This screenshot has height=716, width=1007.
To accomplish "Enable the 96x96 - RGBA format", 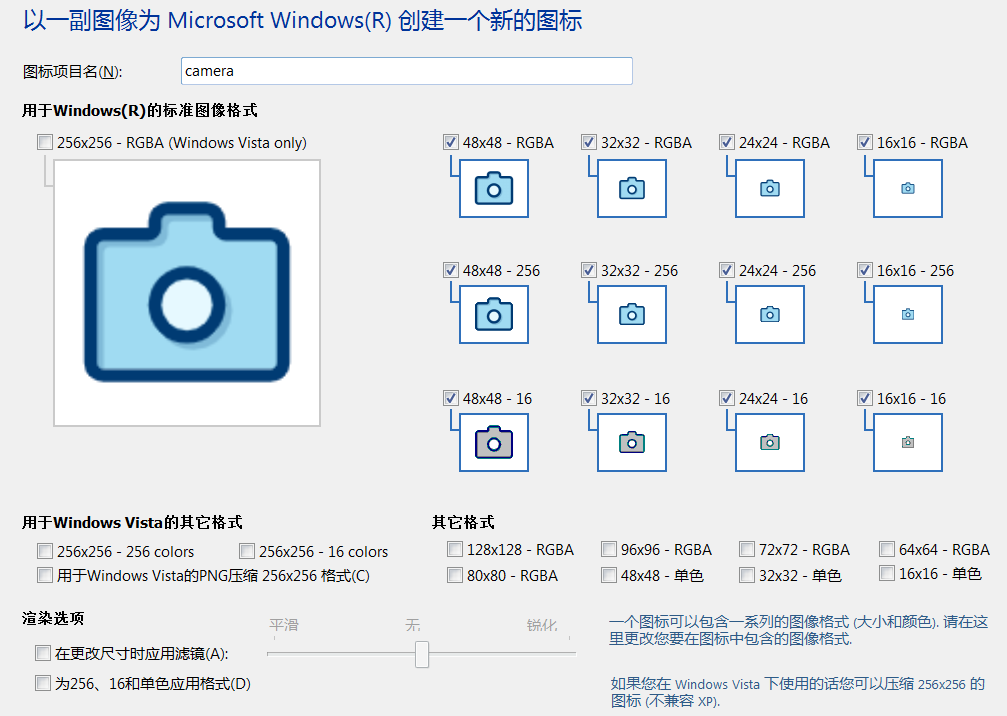I will 608,548.
